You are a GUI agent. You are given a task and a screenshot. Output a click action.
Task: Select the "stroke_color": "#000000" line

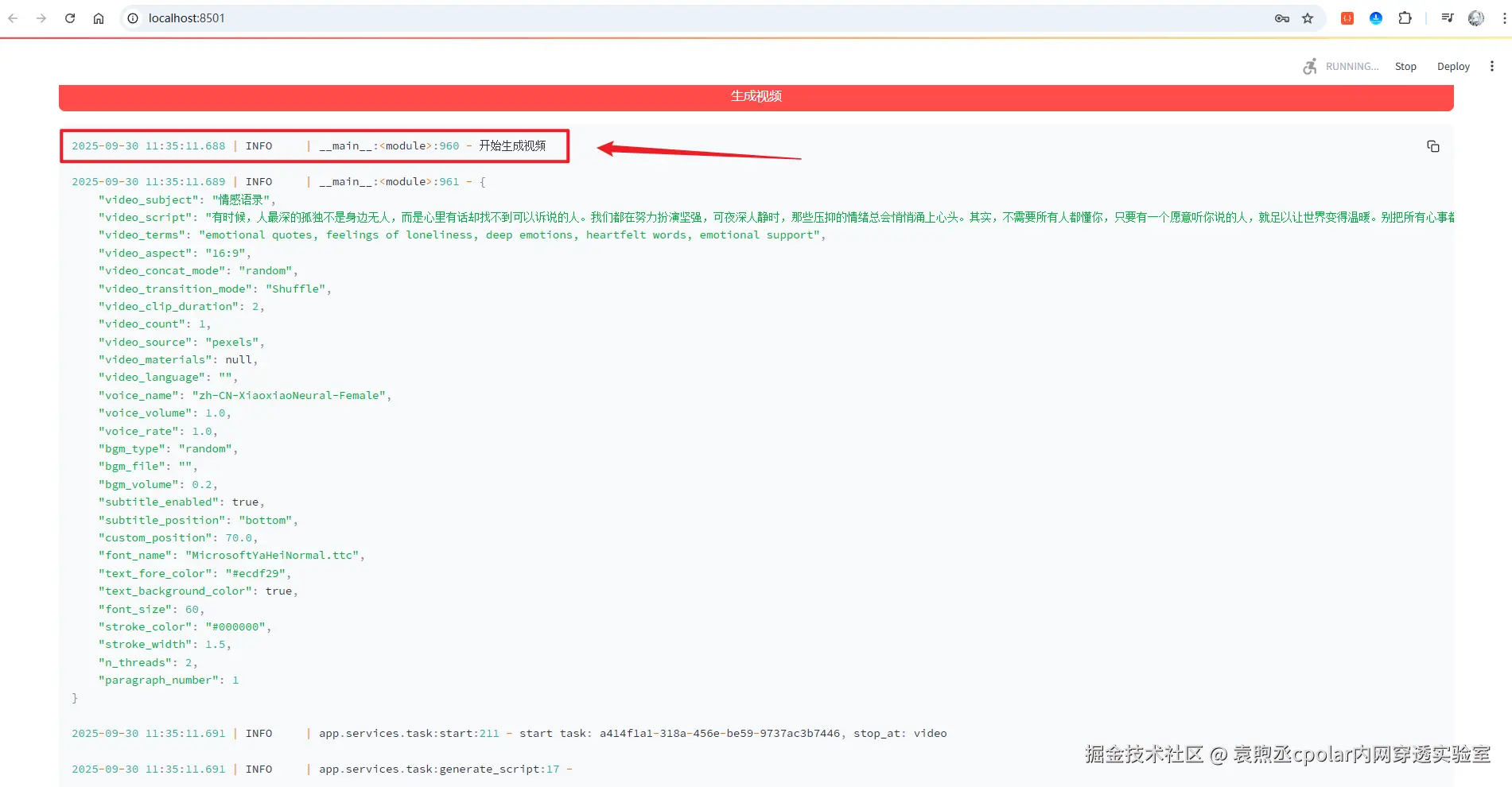tap(185, 626)
